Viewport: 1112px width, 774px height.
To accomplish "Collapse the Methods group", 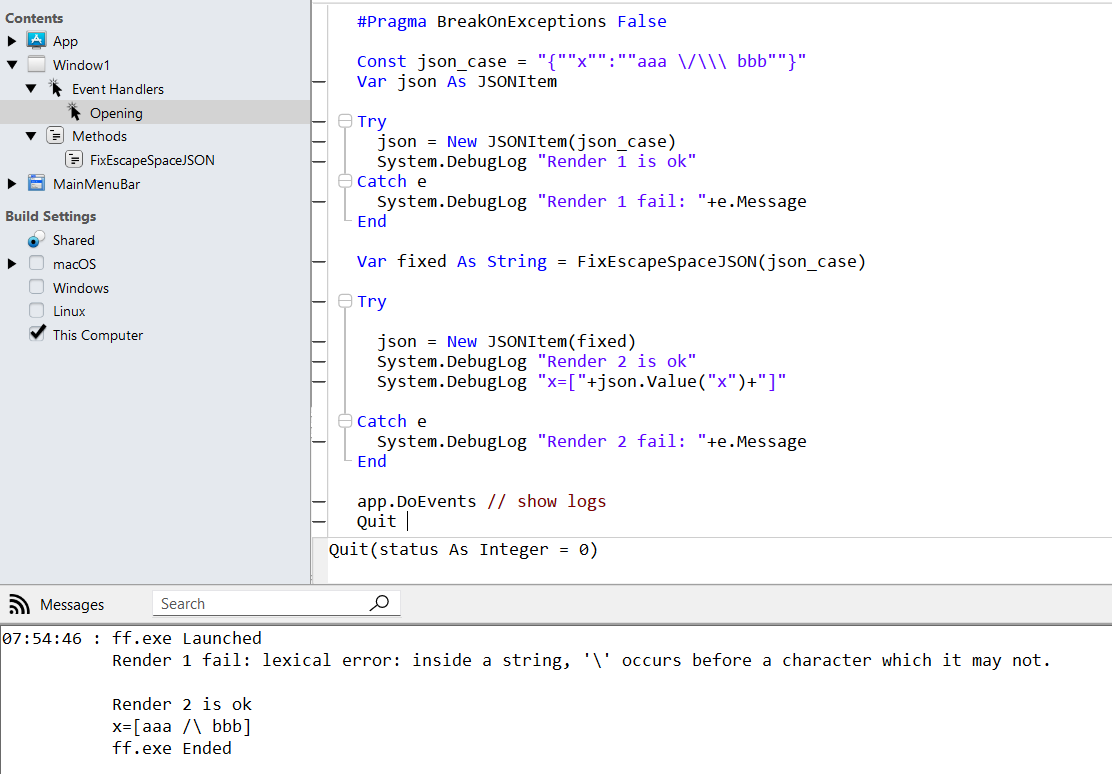I will pyautogui.click(x=30, y=136).
